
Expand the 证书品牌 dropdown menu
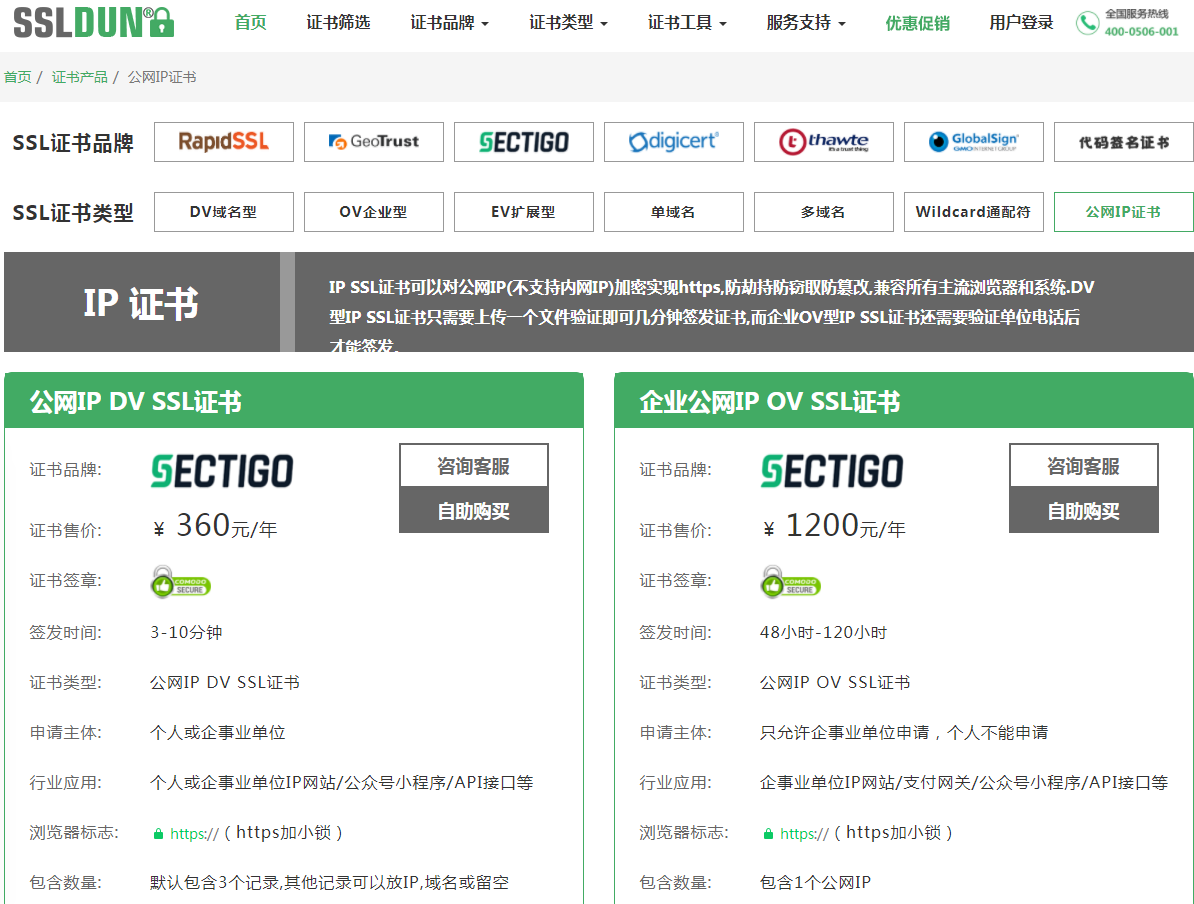pos(449,23)
